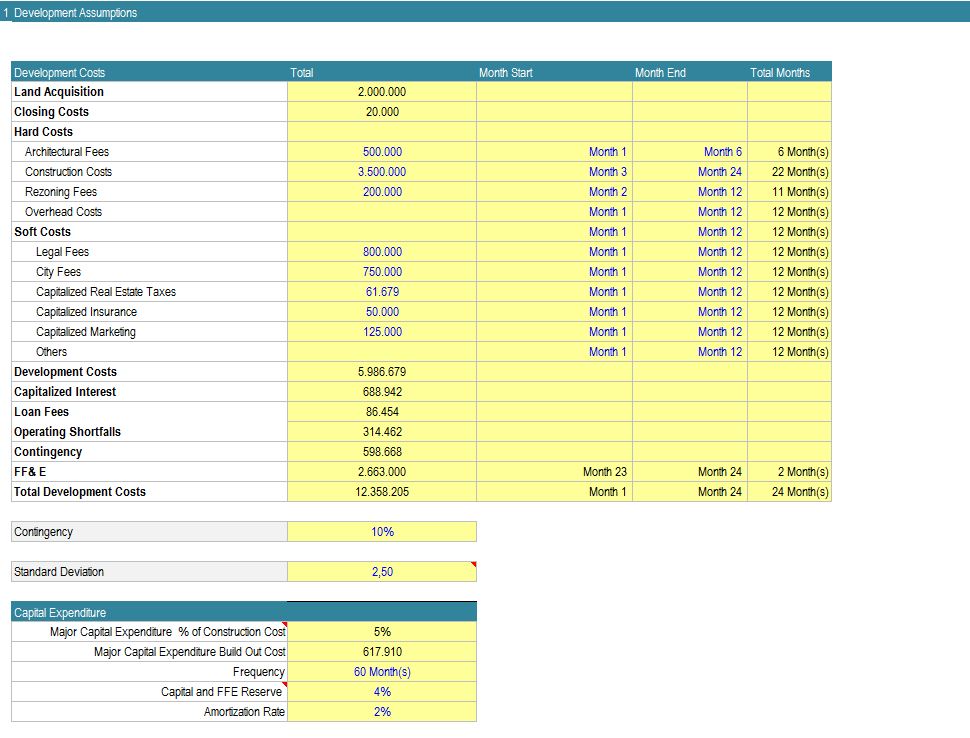Screen dimensions: 970x738
Task: Click Capitalized Interest value 688.942
Action: click(x=382, y=392)
